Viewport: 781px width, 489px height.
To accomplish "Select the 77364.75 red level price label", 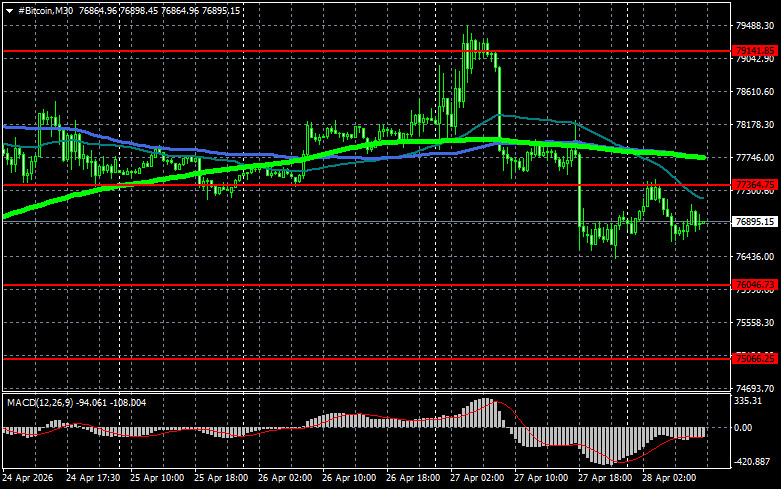I will (x=755, y=185).
